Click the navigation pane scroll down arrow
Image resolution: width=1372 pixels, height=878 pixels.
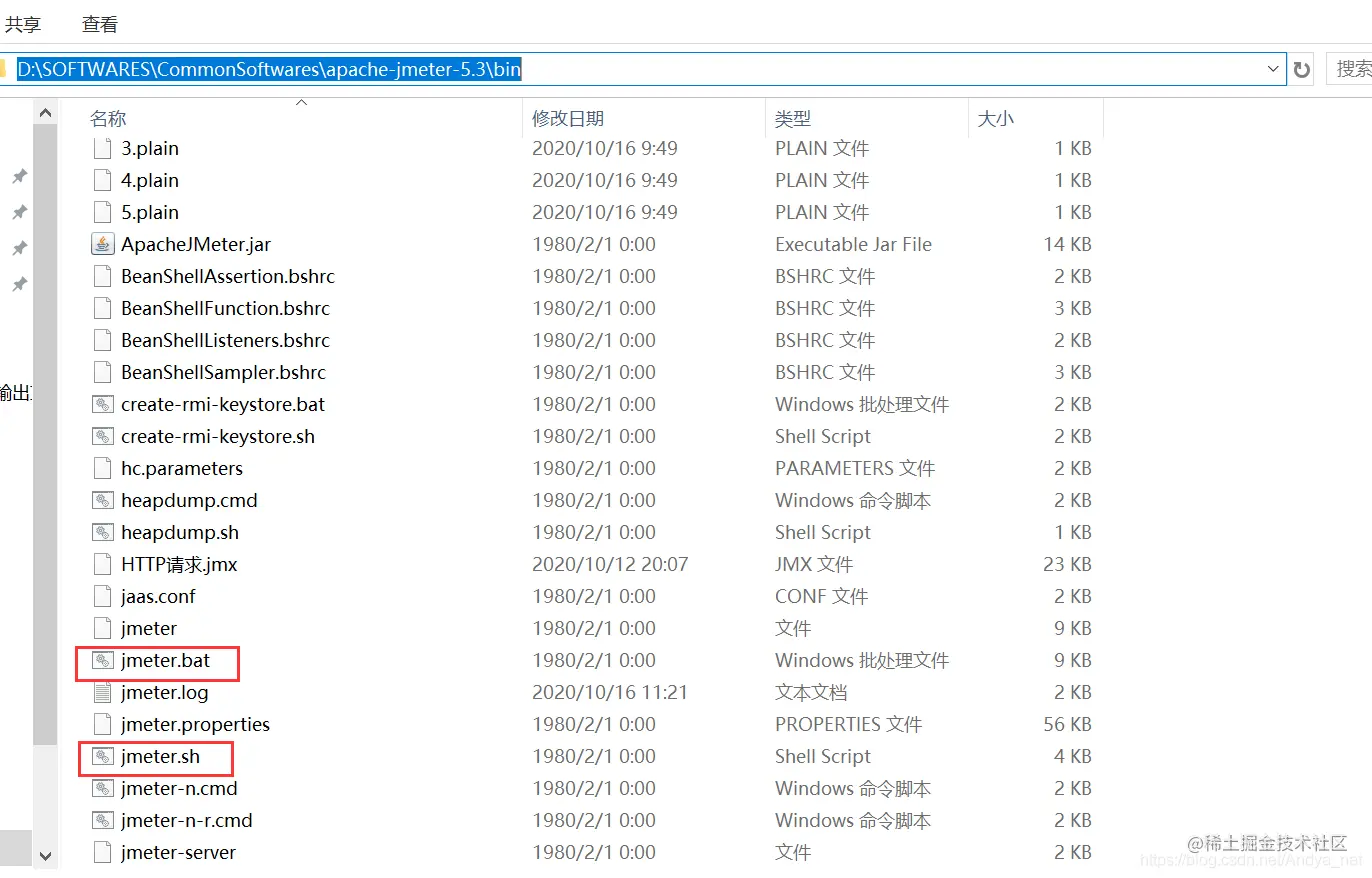pyautogui.click(x=46, y=855)
